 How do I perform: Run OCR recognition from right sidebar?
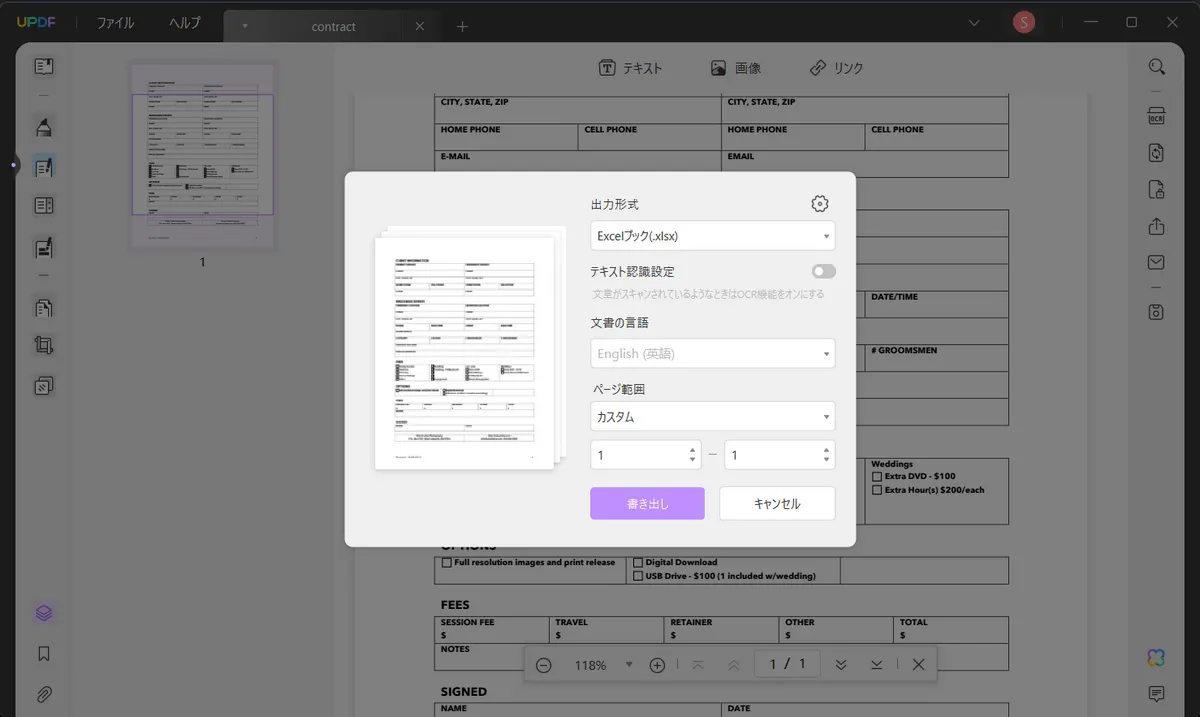[x=1156, y=116]
